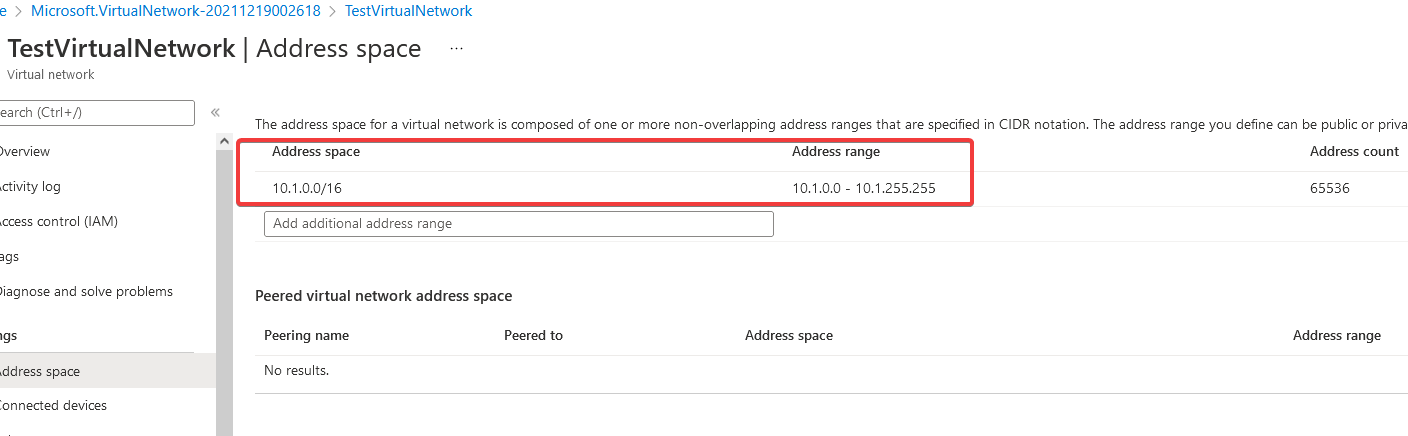
Task: Select the 10.1.0.0 - 10.1.255.255 range value
Action: point(864,188)
